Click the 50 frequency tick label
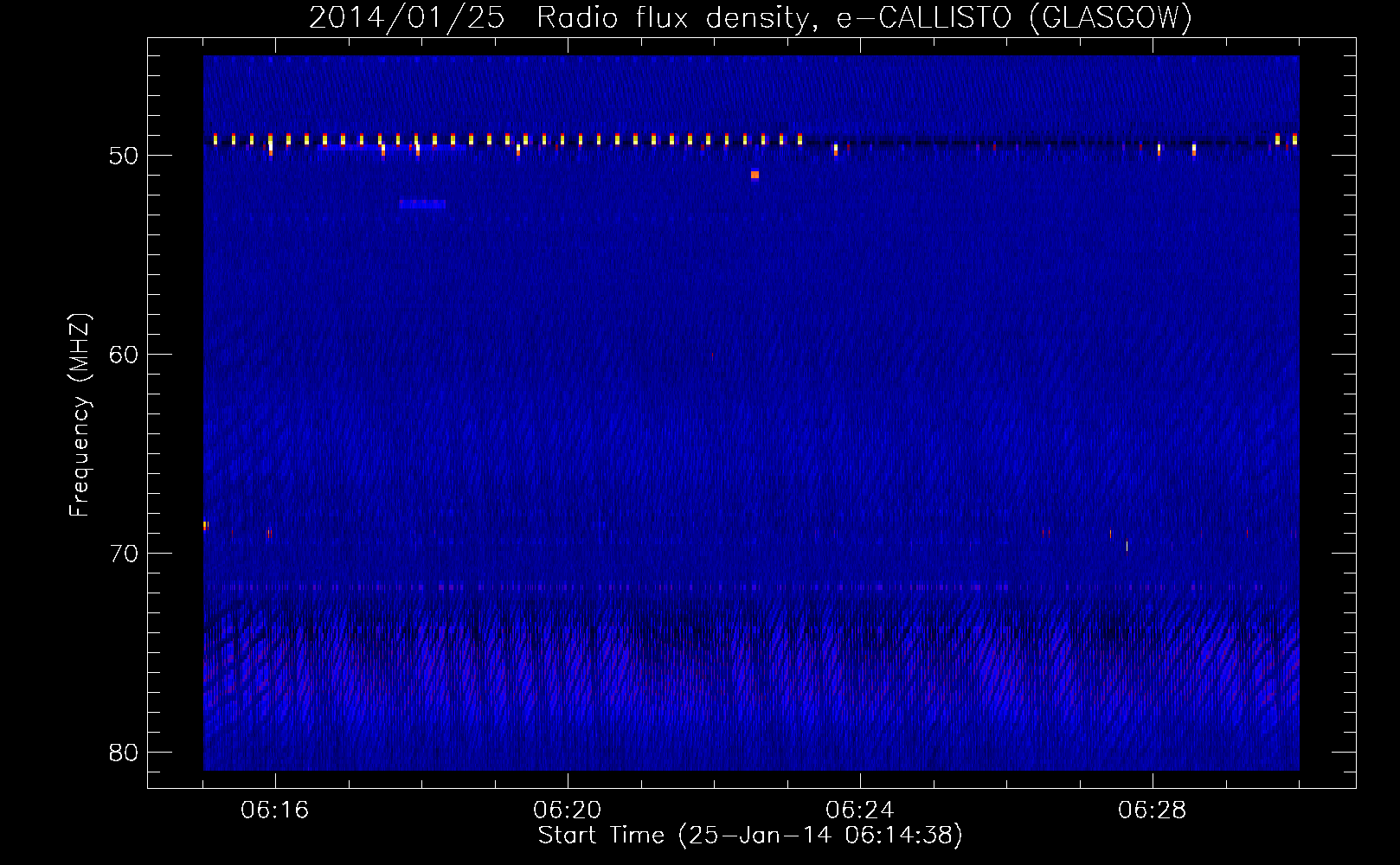This screenshot has width=1400, height=865. pyautogui.click(x=124, y=156)
